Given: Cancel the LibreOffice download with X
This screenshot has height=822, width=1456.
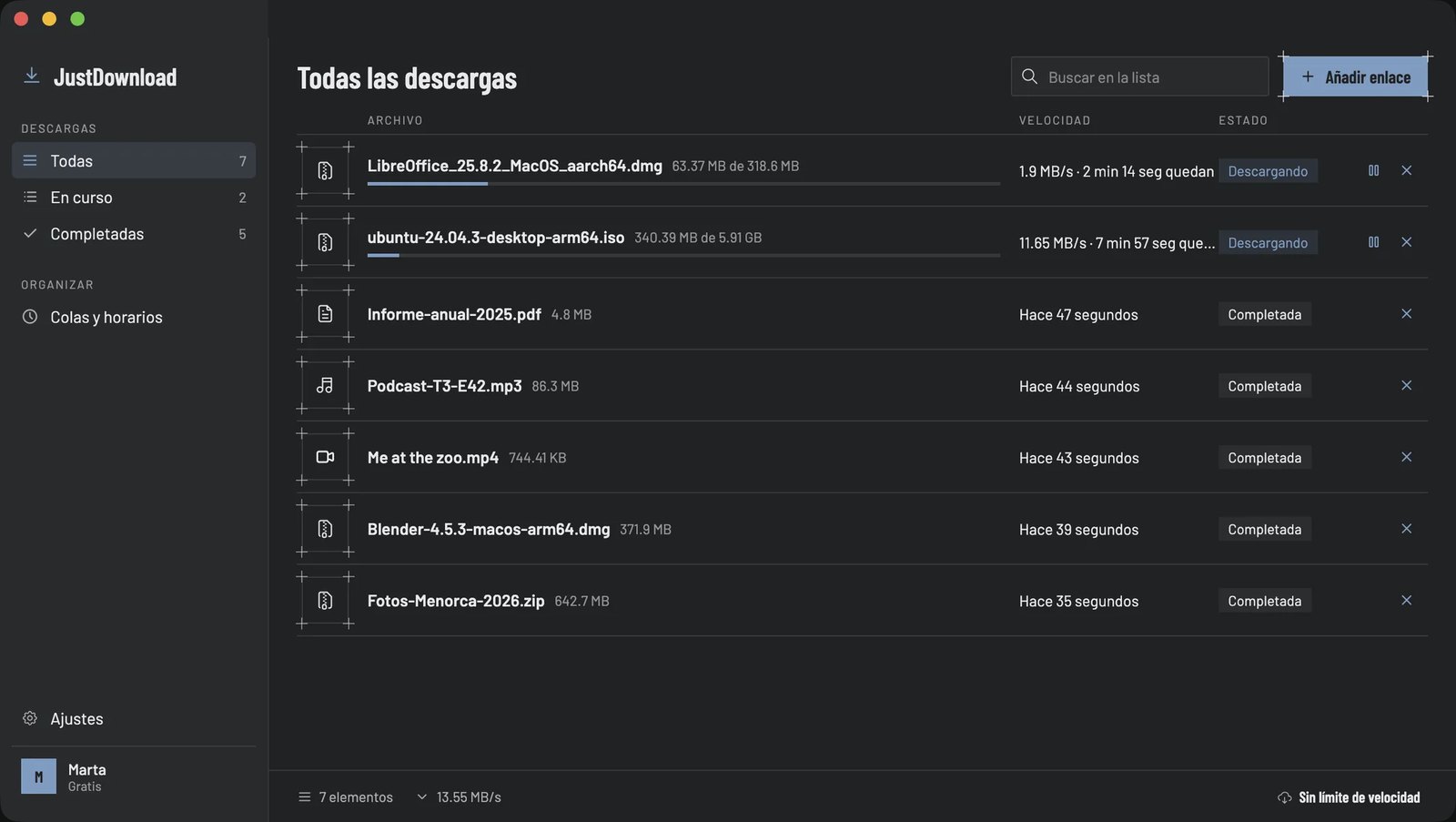Looking at the screenshot, I should pos(1406,170).
